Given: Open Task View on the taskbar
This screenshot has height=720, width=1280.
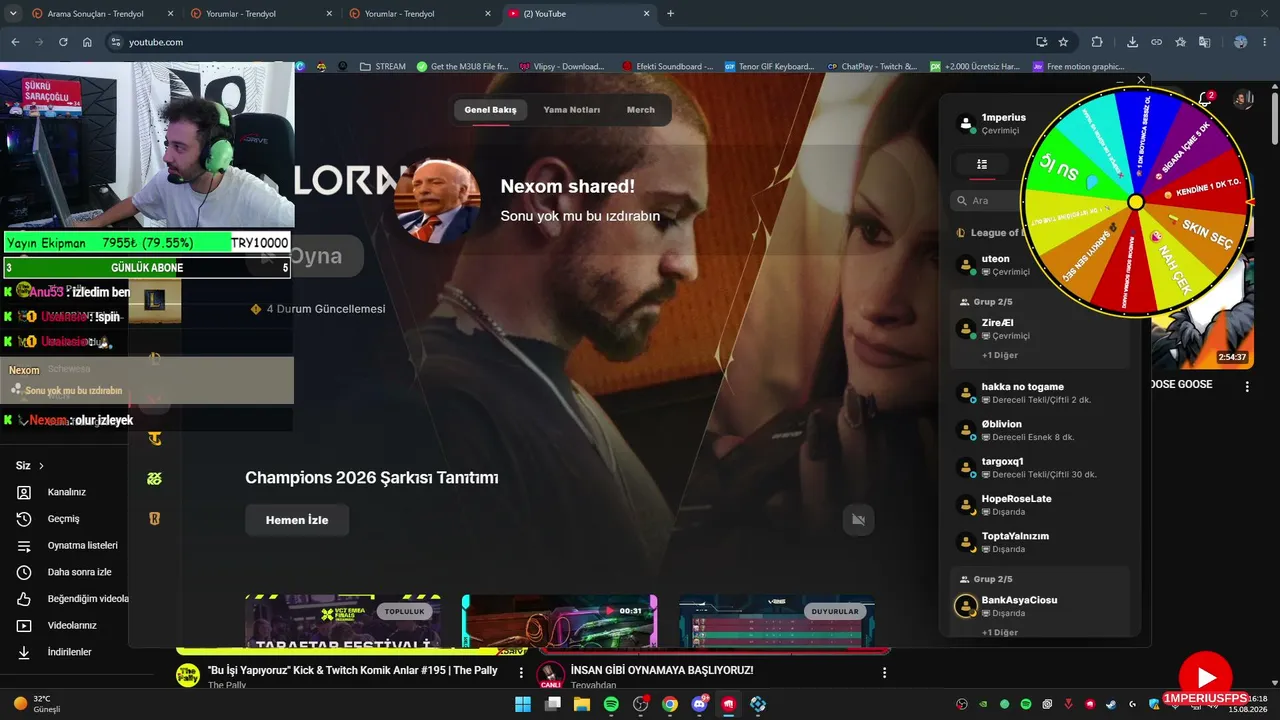Looking at the screenshot, I should [553, 704].
